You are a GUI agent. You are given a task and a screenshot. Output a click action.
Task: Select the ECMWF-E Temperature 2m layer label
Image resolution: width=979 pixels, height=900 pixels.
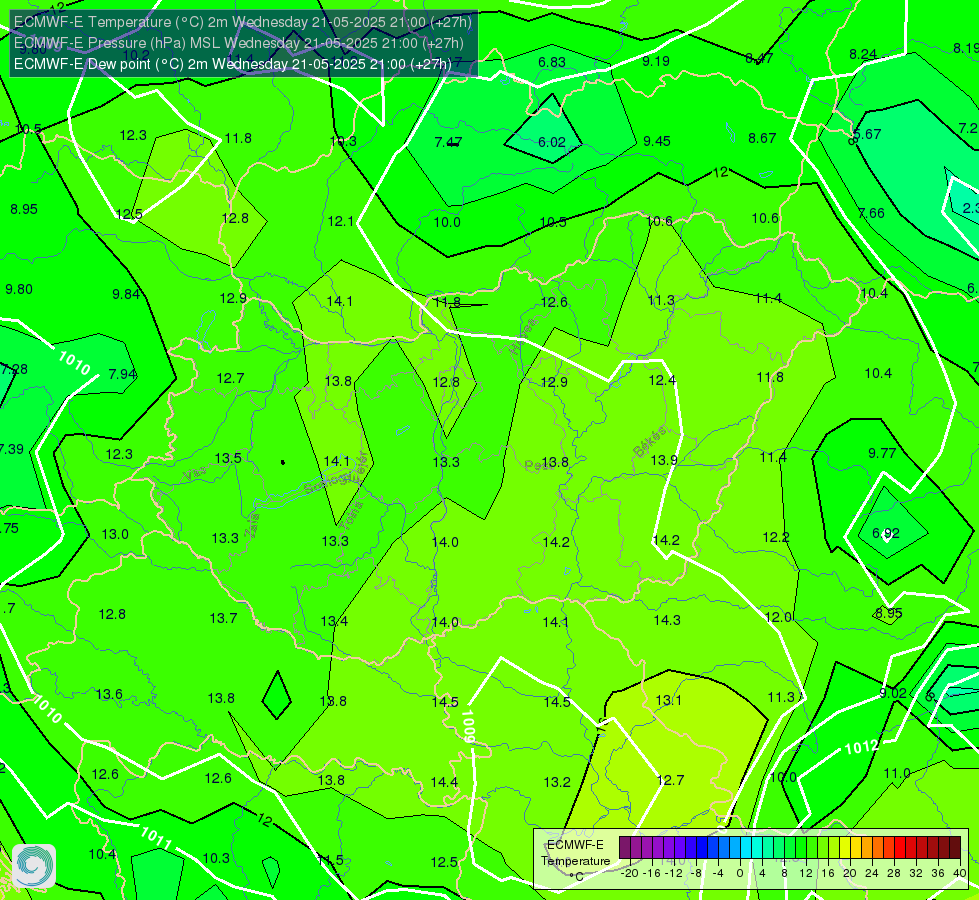click(x=243, y=22)
